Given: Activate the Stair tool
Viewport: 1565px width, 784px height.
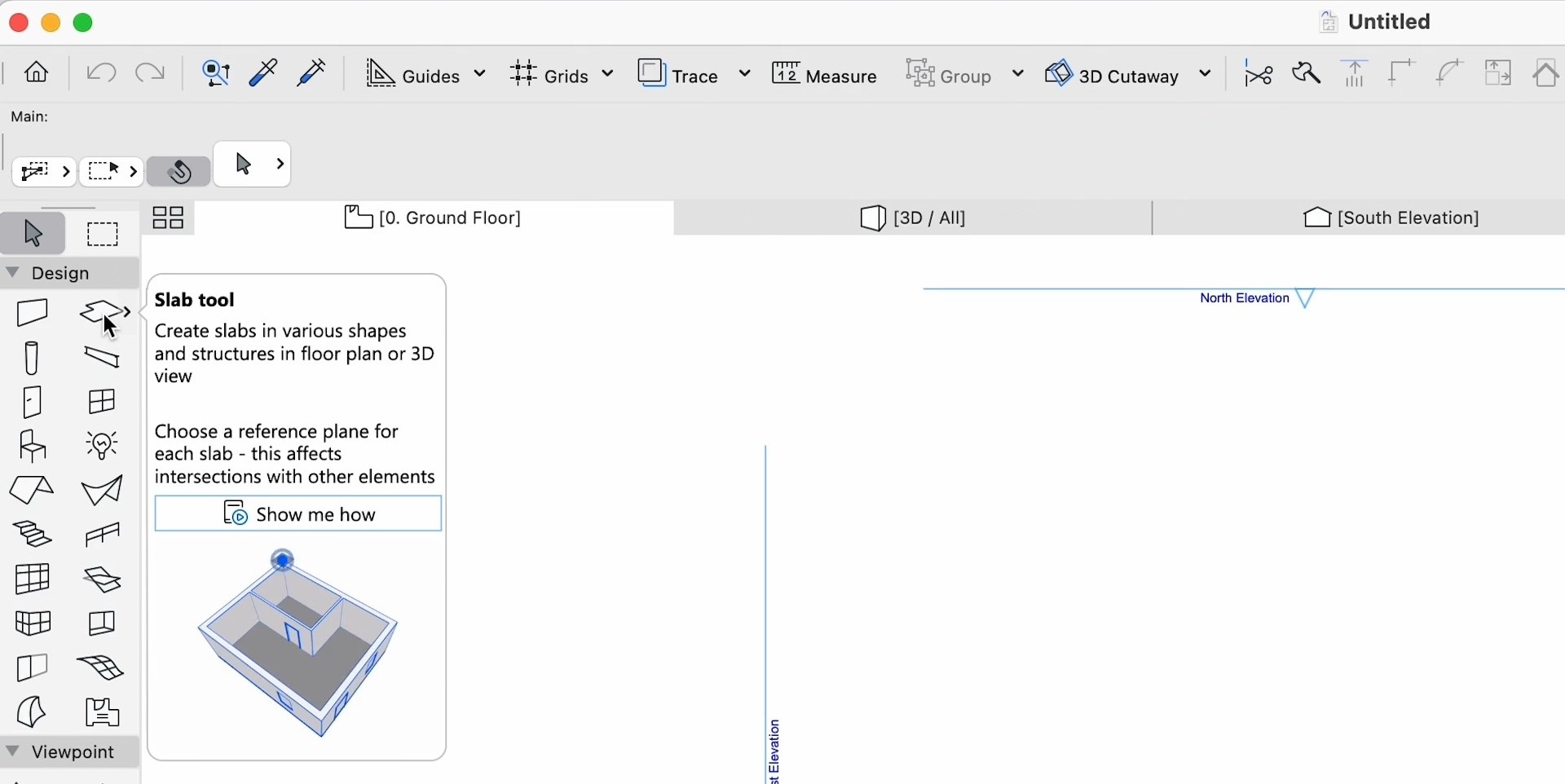Looking at the screenshot, I should tap(33, 535).
